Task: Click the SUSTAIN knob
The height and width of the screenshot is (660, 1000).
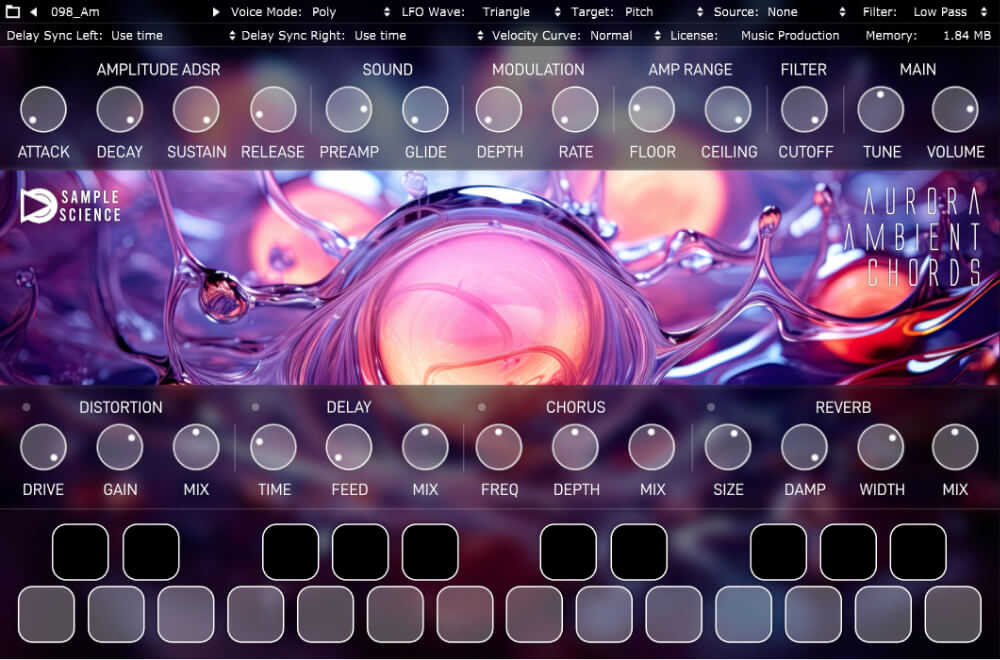Action: pos(196,110)
